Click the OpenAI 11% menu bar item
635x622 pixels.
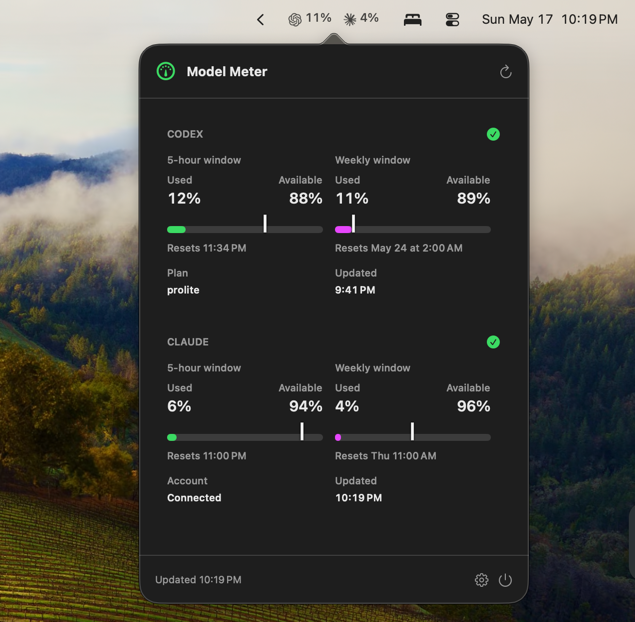pyautogui.click(x=309, y=19)
